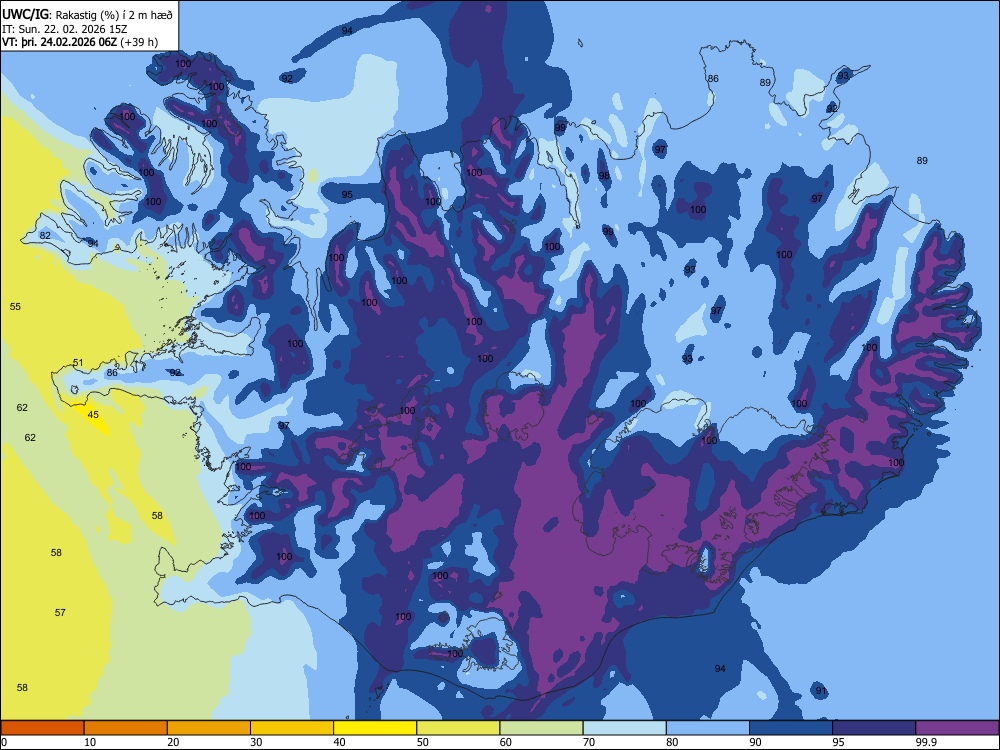Click the '57' humidity value on the map
The image size is (1000, 750).
pos(60,612)
